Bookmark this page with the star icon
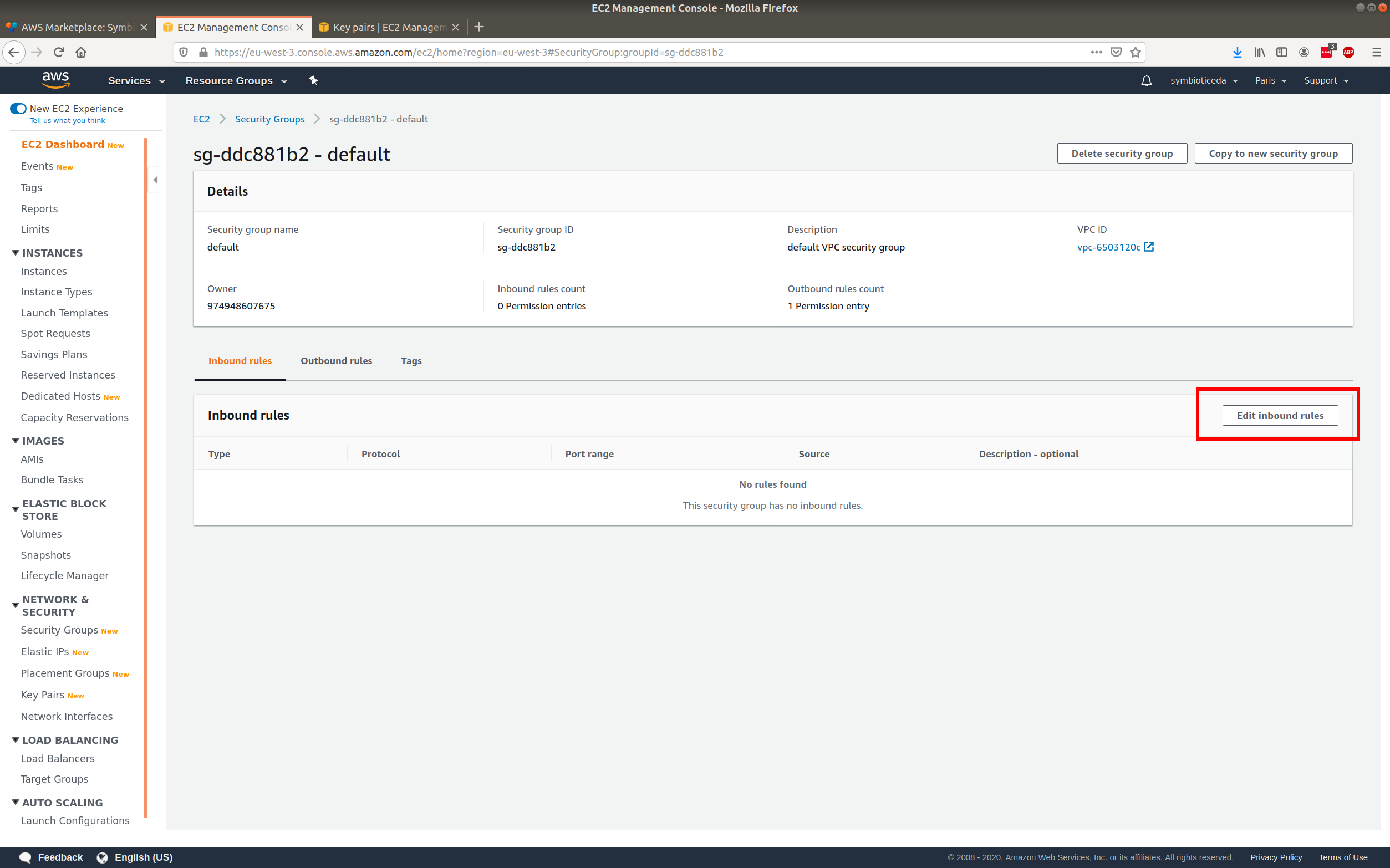Image resolution: width=1390 pixels, height=868 pixels. tap(1135, 52)
